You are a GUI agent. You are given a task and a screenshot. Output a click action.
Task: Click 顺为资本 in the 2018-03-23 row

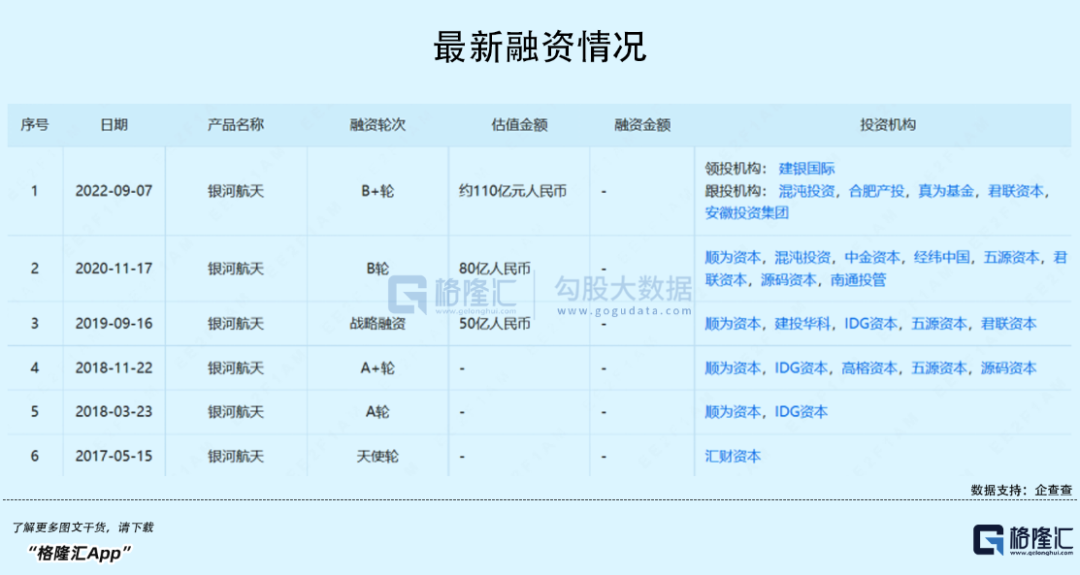pyautogui.click(x=733, y=412)
